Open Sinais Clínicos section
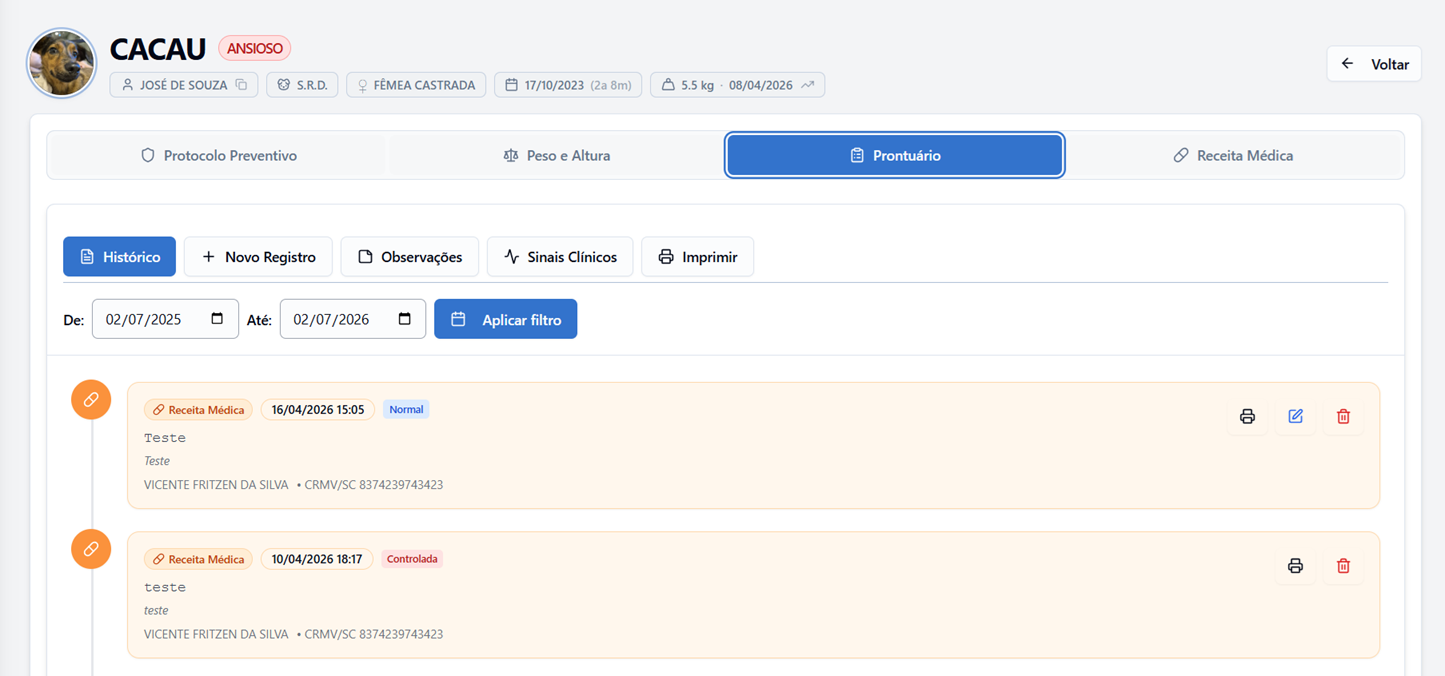 560,257
